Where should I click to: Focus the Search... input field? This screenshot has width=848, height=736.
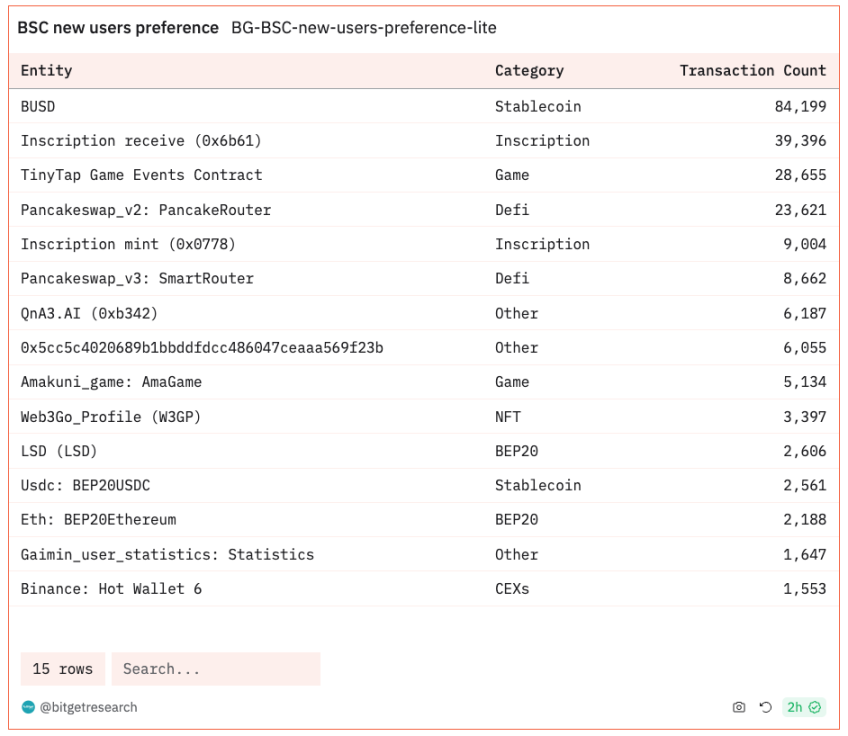point(216,669)
